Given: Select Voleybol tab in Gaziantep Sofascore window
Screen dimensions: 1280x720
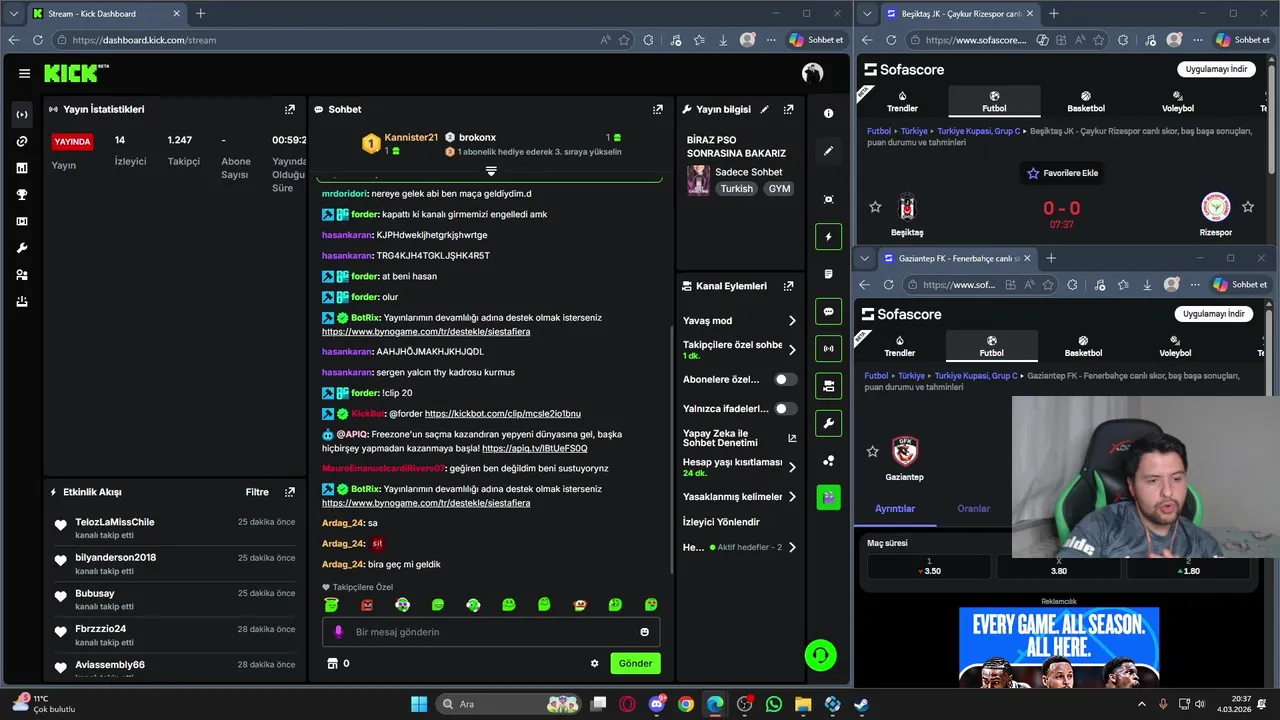Looking at the screenshot, I should click(x=1175, y=346).
